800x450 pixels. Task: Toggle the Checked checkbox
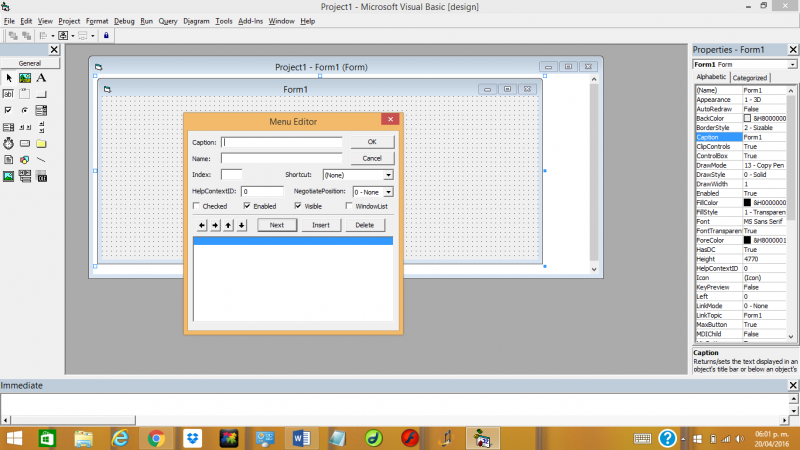196,206
